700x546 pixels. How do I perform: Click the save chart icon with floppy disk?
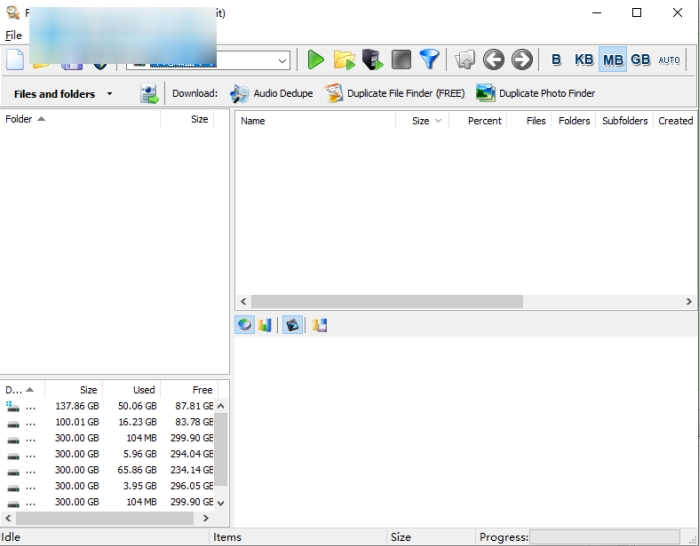320,325
